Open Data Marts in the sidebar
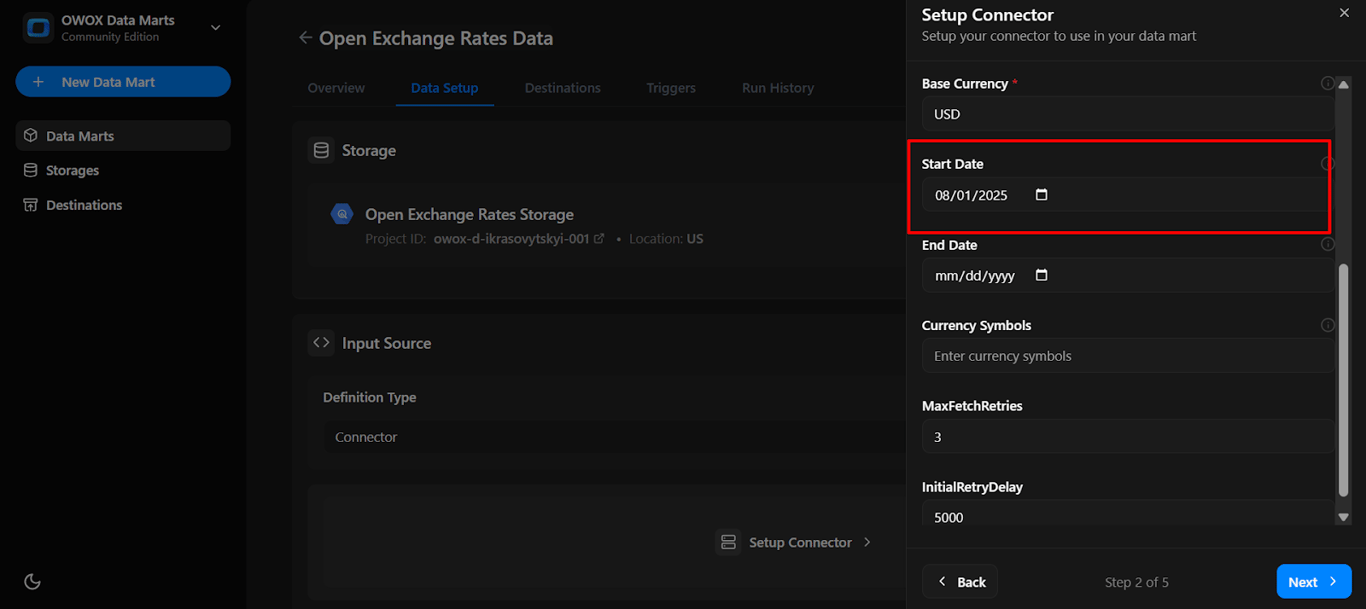The height and width of the screenshot is (609, 1366). coord(123,136)
